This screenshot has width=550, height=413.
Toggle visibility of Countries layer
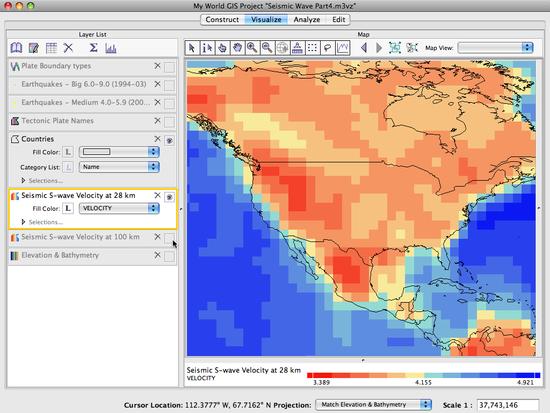coord(169,140)
